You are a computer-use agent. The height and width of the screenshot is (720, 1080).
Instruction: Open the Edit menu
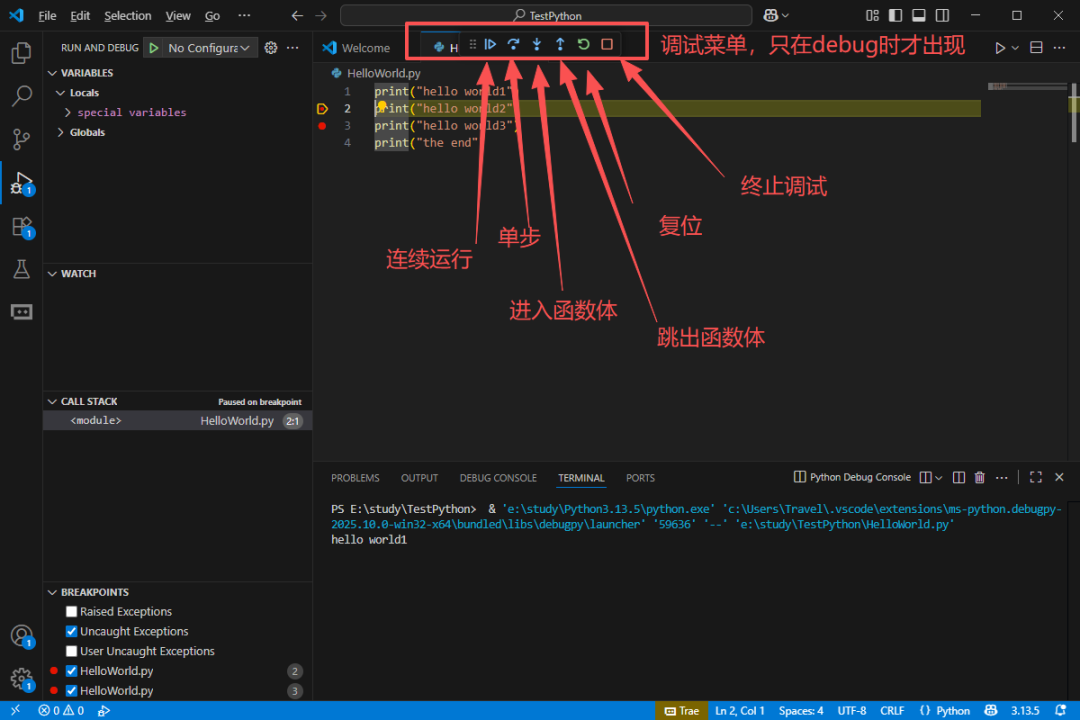pos(80,15)
